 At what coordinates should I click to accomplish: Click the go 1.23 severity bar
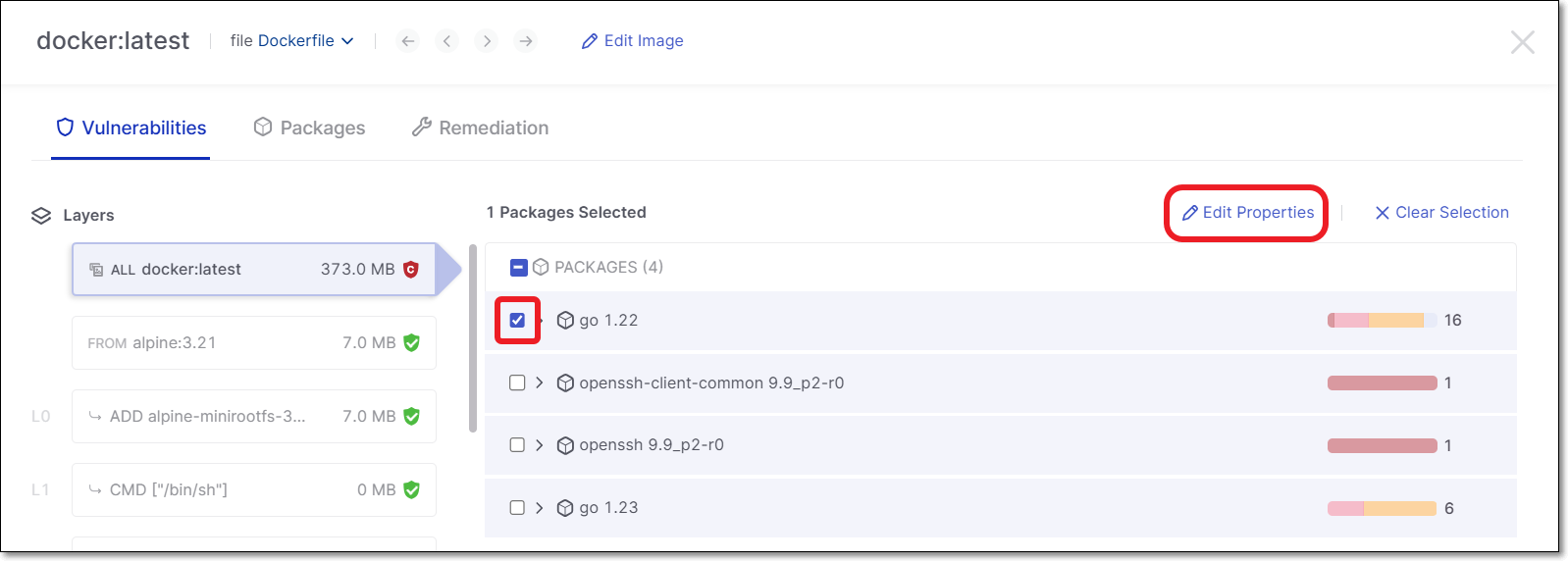coord(1382,508)
